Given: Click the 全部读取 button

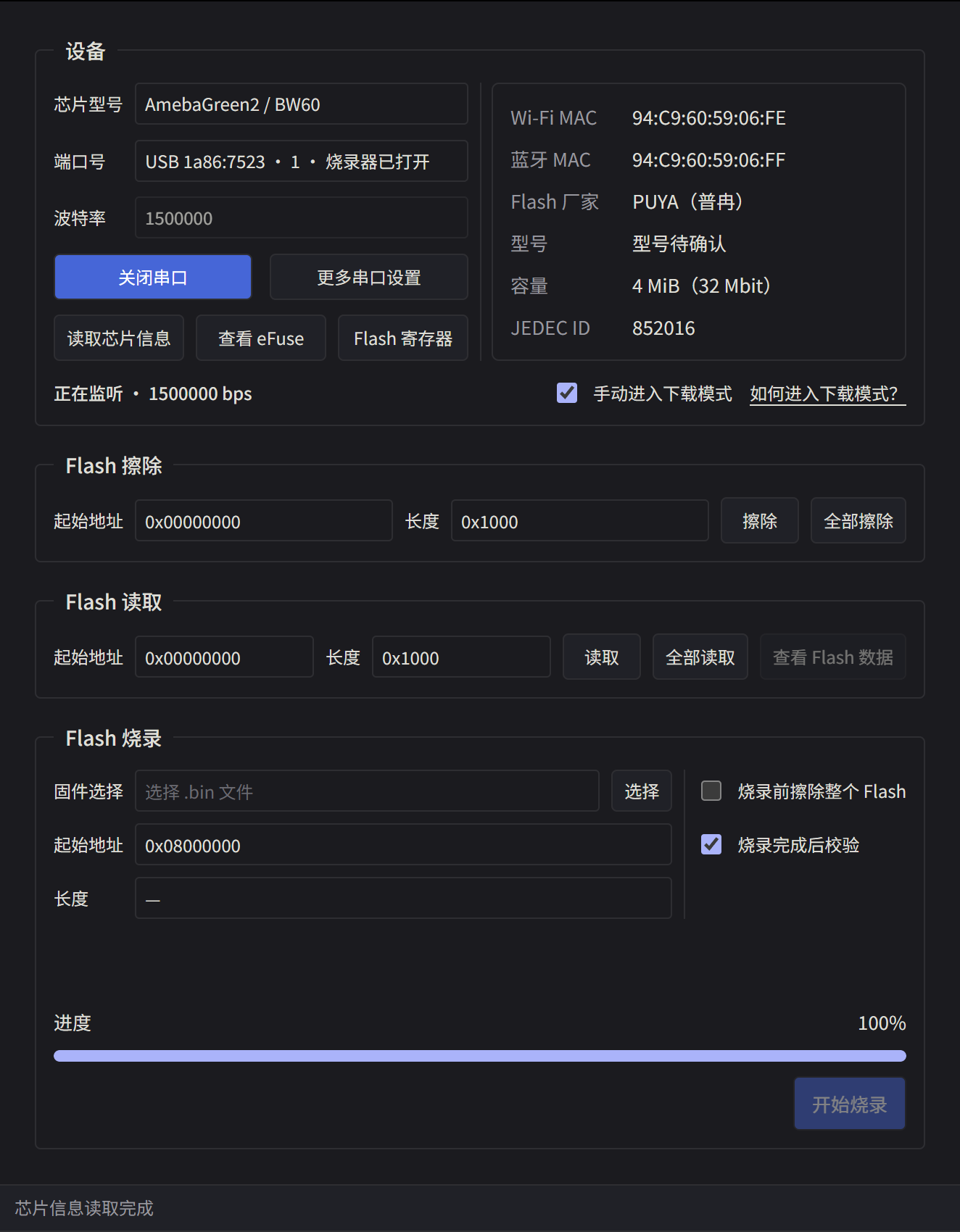Looking at the screenshot, I should coord(700,657).
